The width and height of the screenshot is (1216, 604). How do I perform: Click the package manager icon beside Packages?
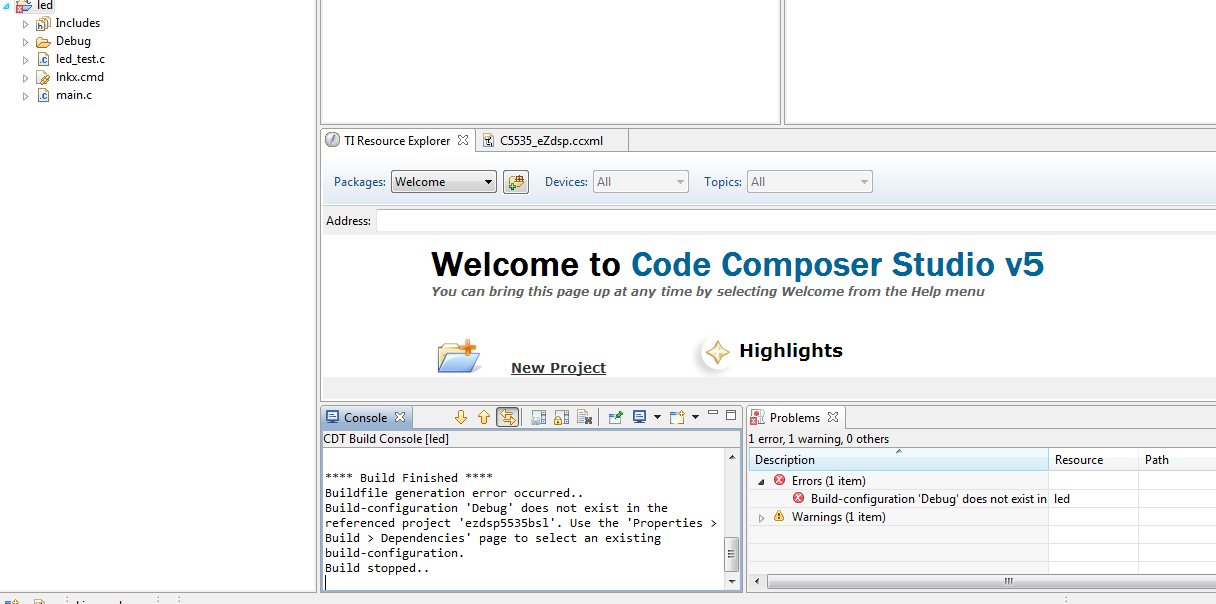[516, 182]
